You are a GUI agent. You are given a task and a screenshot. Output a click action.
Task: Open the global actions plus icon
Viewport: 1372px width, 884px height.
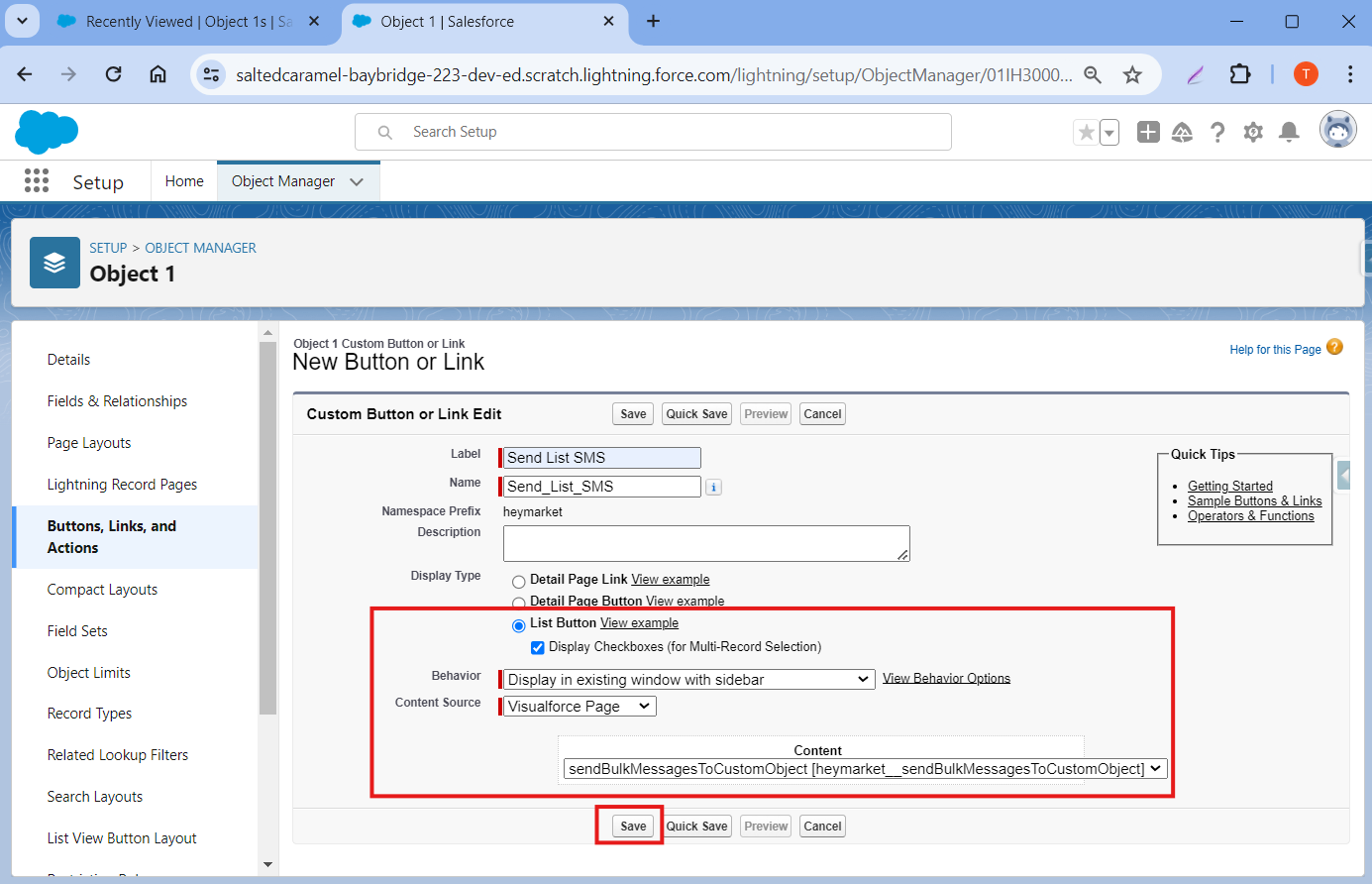click(x=1148, y=132)
